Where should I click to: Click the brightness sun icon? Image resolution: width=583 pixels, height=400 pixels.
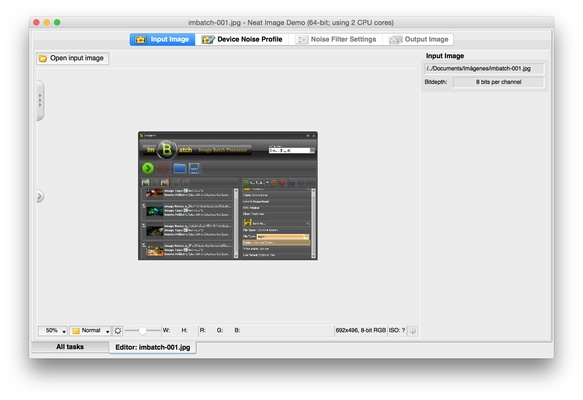tap(117, 330)
